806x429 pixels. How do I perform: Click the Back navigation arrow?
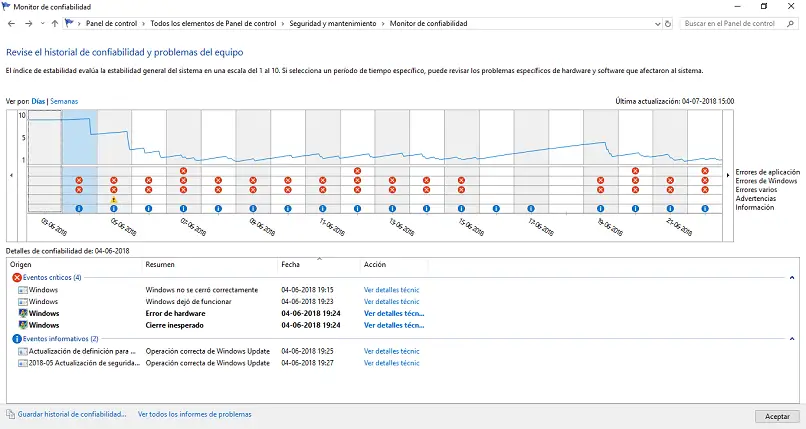(x=11, y=23)
